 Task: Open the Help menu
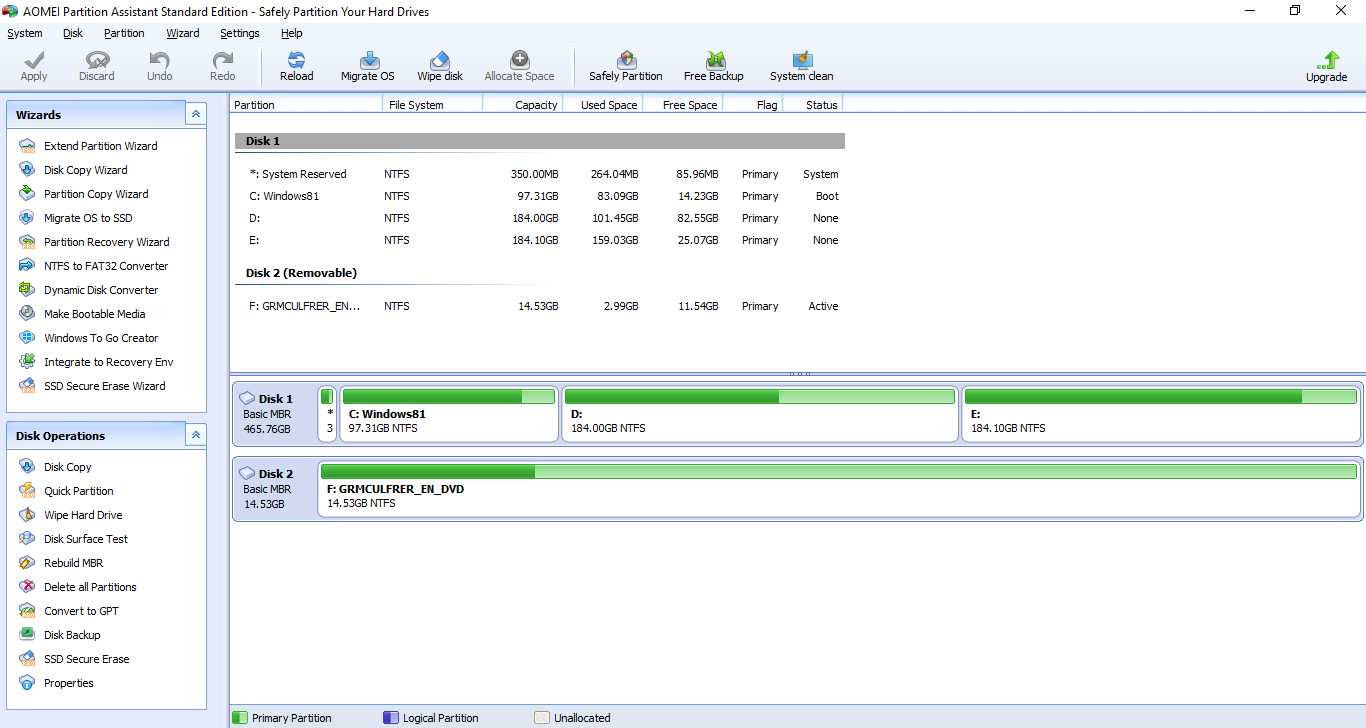(x=292, y=33)
